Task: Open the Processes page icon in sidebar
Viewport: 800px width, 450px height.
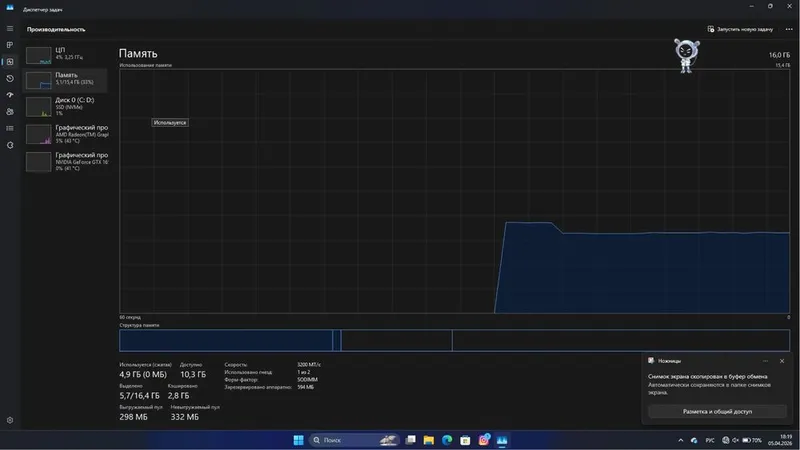Action: [10, 45]
